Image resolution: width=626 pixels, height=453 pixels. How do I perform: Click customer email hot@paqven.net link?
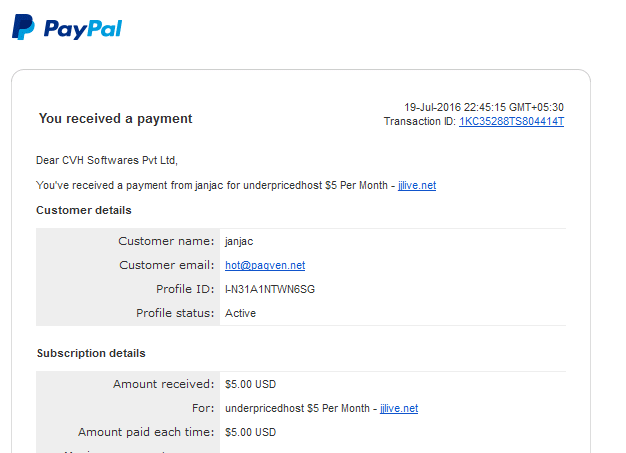tap(265, 265)
